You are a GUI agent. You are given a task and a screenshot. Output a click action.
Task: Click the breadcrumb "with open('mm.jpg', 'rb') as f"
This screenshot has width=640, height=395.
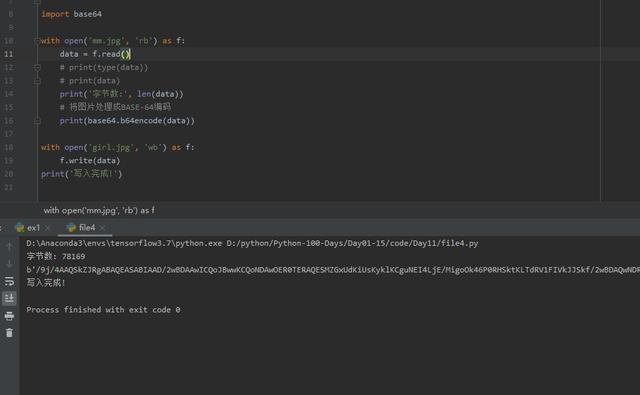pos(99,211)
